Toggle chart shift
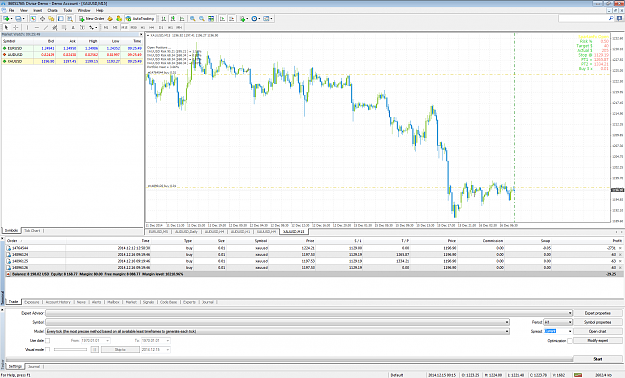This screenshot has width=625, height=378. click(231, 18)
